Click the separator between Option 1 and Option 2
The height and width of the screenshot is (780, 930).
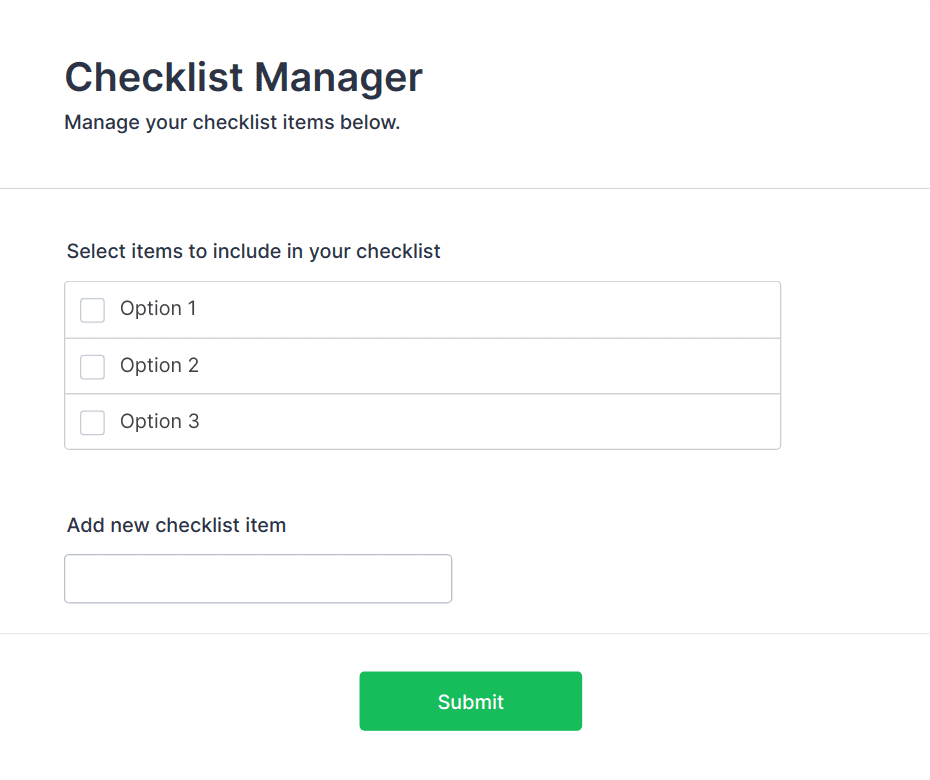point(422,338)
